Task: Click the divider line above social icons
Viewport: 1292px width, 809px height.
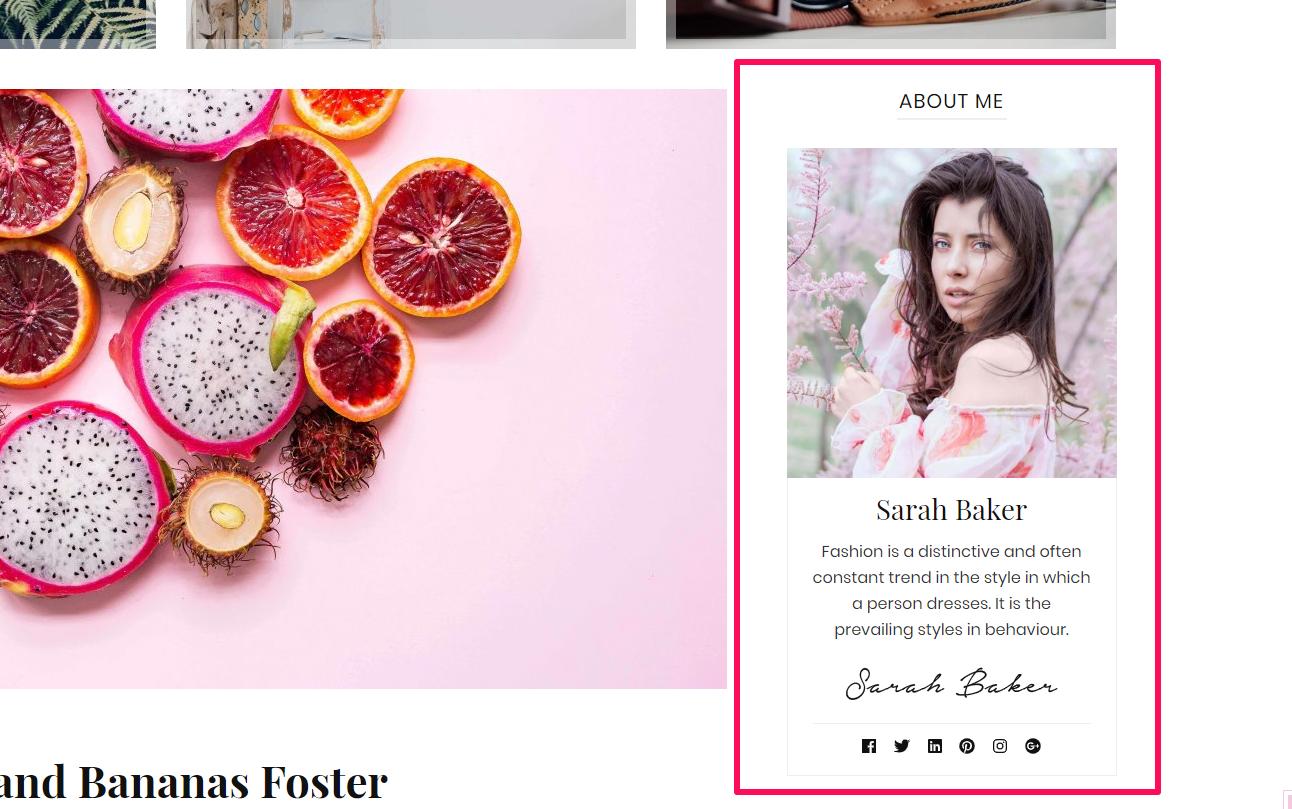Action: tap(952, 723)
